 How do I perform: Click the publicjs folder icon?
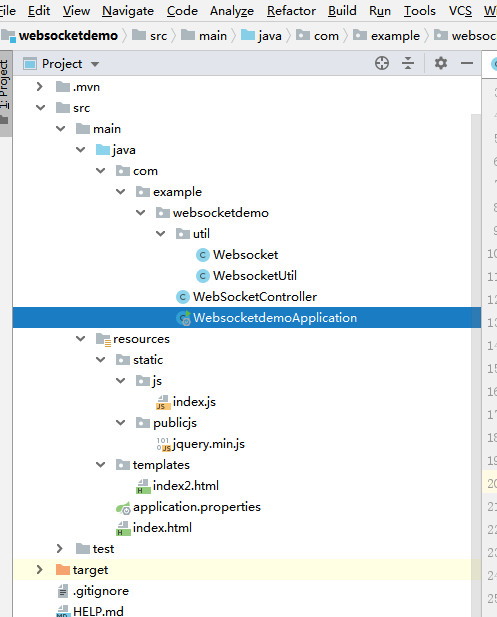tap(143, 423)
